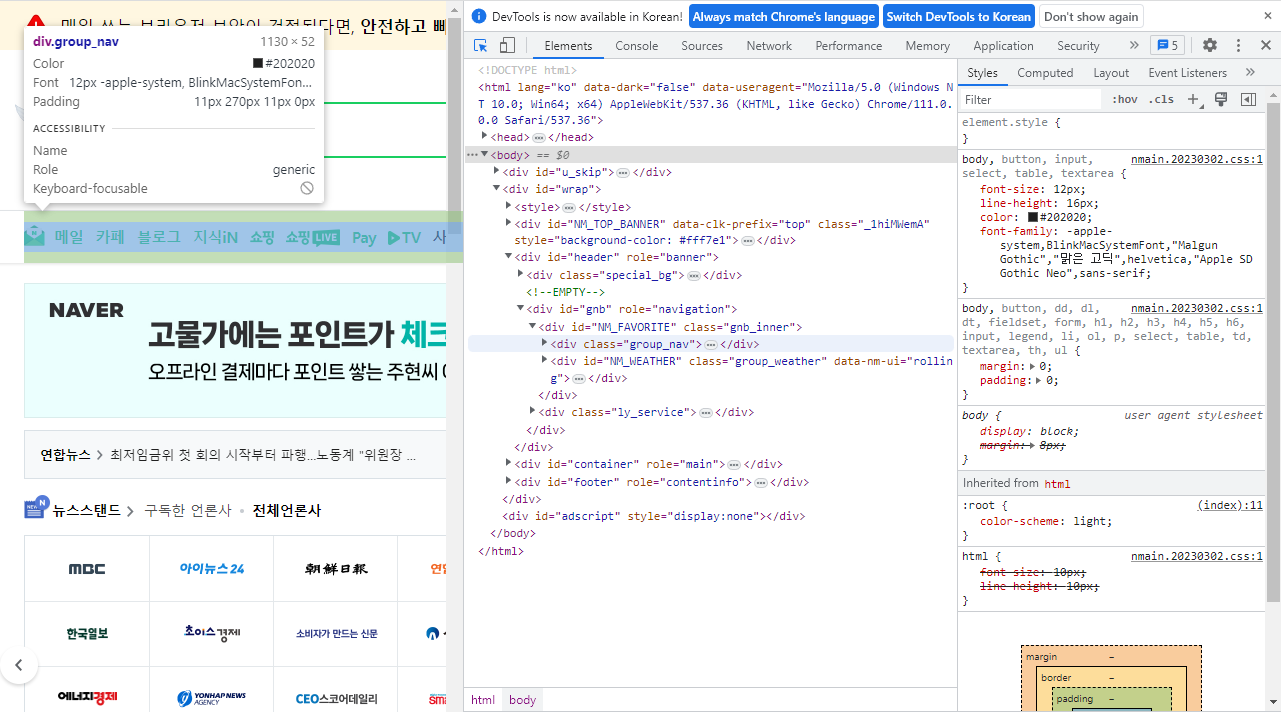Add a new style rule plus icon
1281x712 pixels.
(1192, 99)
